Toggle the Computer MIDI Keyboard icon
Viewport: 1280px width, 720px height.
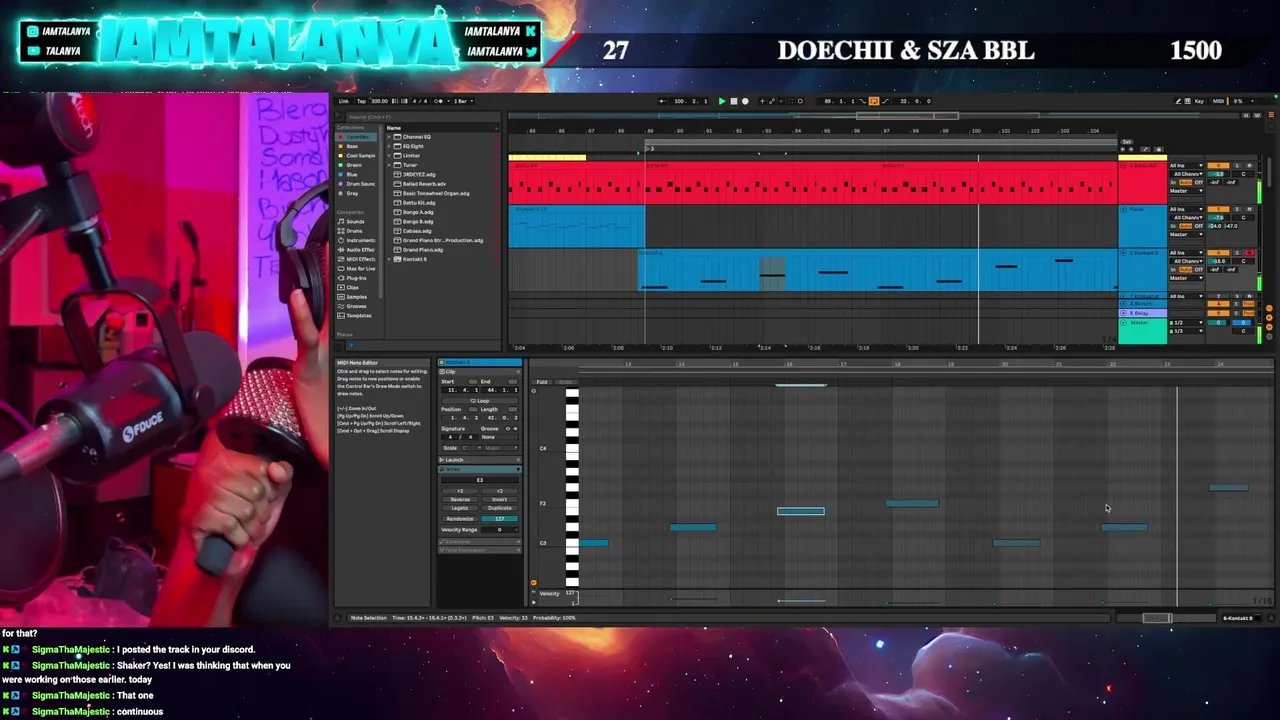point(1188,101)
